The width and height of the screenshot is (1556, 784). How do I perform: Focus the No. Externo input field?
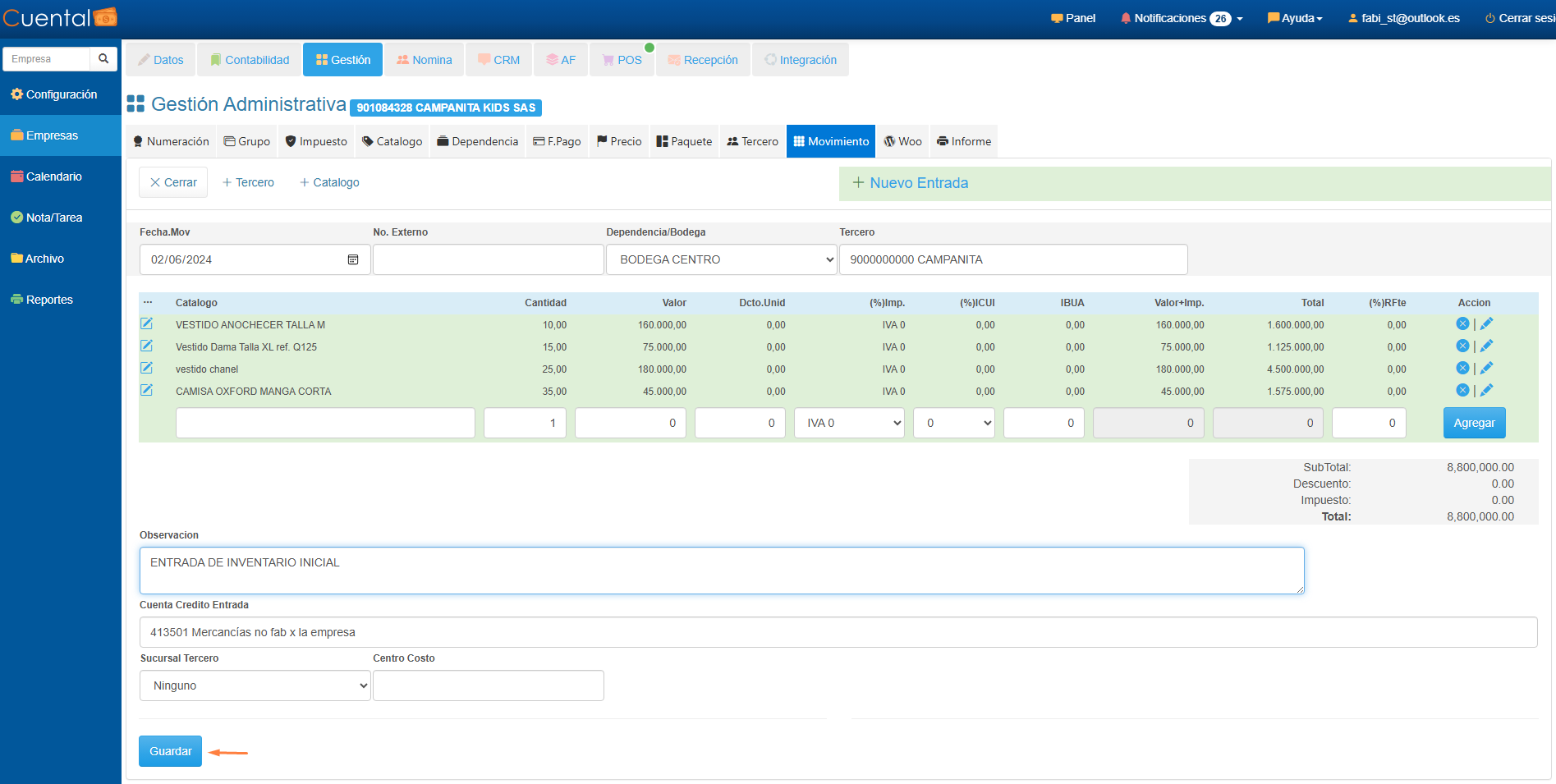click(488, 259)
